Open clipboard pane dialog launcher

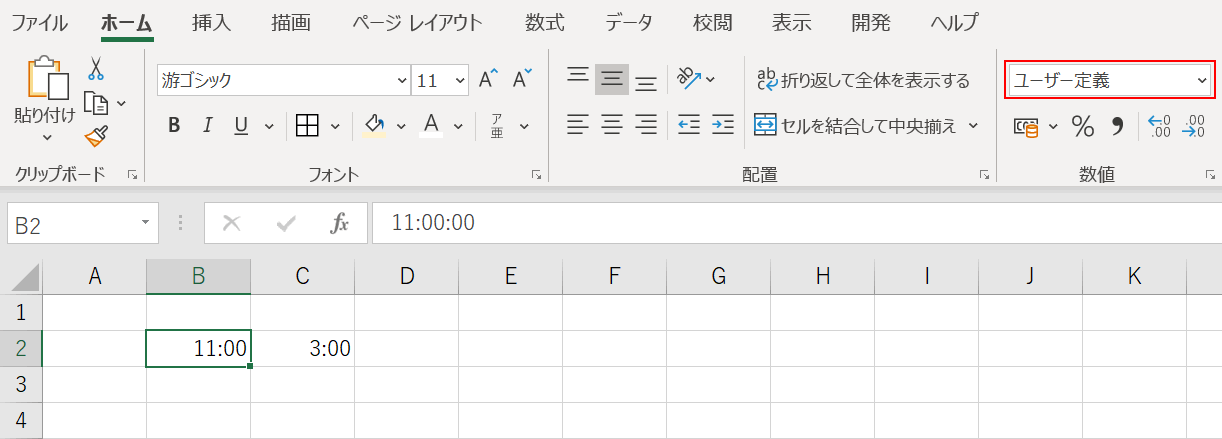pos(132,174)
